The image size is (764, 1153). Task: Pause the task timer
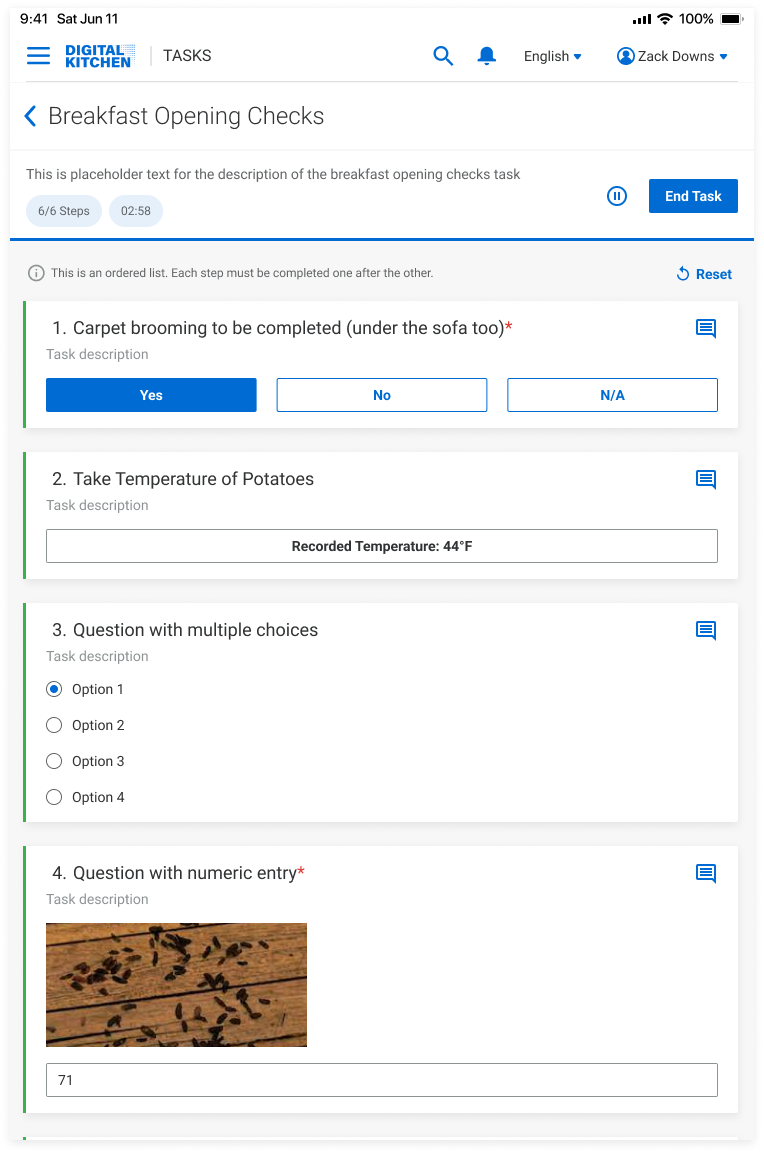click(x=617, y=196)
